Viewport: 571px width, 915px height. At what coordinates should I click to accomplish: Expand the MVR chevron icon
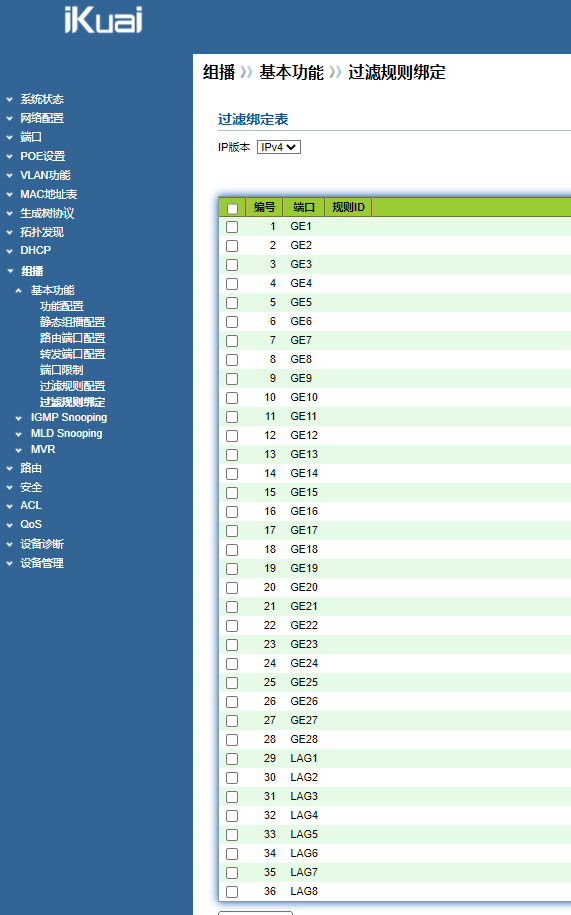(19, 450)
